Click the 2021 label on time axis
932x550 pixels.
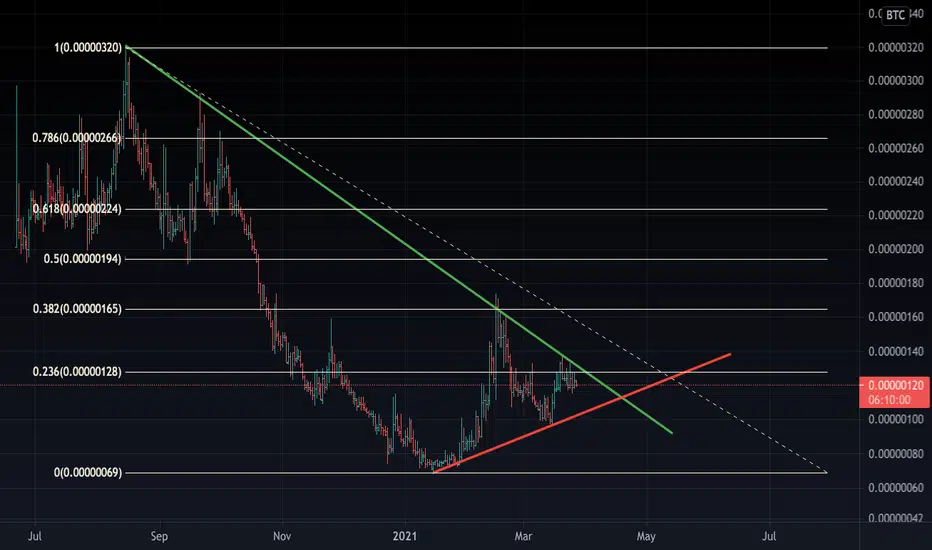[405, 536]
